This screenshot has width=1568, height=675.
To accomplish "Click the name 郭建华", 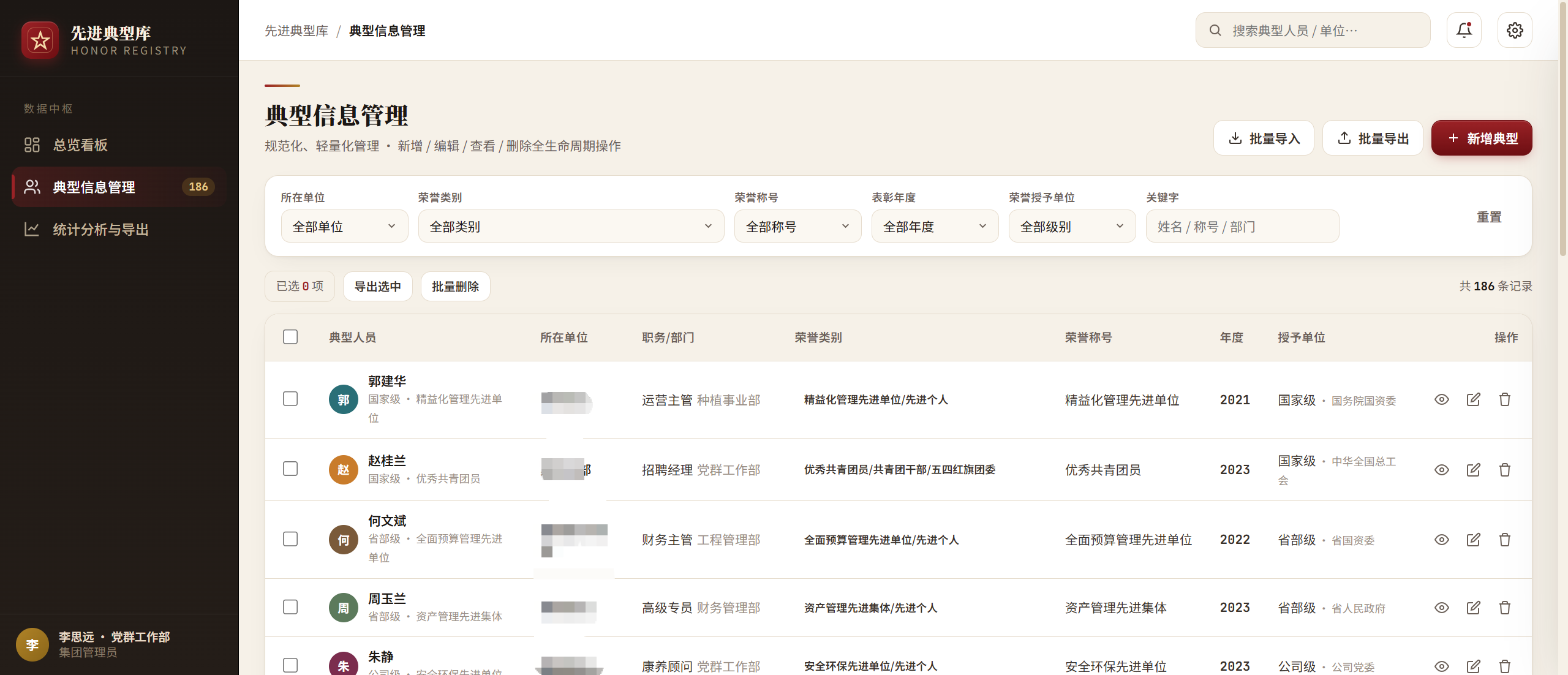I will 387,381.
